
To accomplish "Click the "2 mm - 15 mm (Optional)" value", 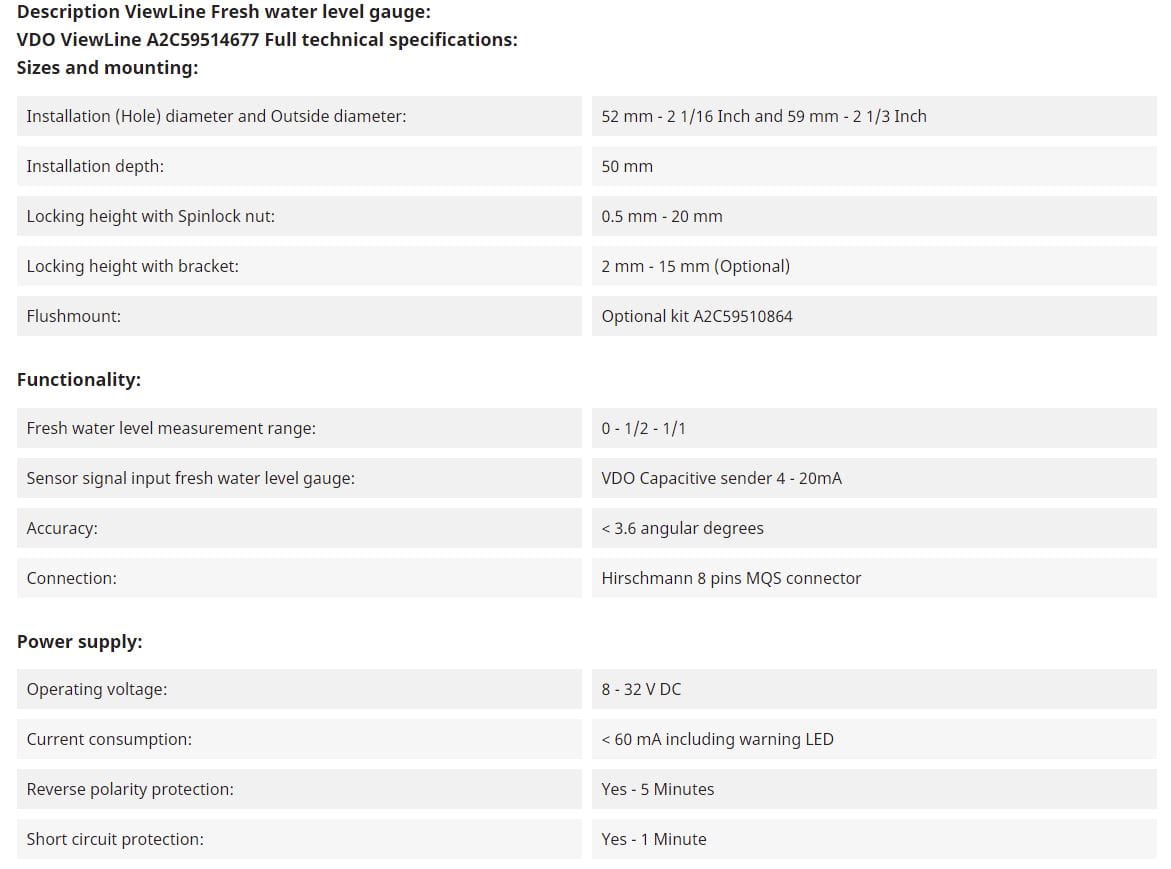I will [695, 266].
